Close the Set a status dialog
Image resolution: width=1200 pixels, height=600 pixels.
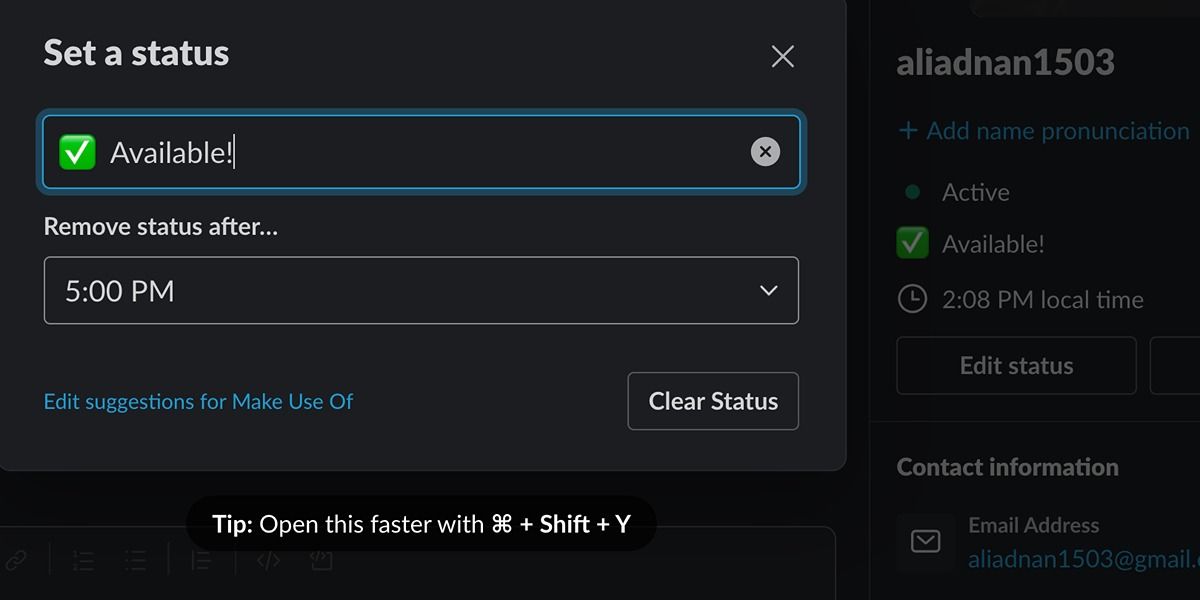click(x=782, y=57)
